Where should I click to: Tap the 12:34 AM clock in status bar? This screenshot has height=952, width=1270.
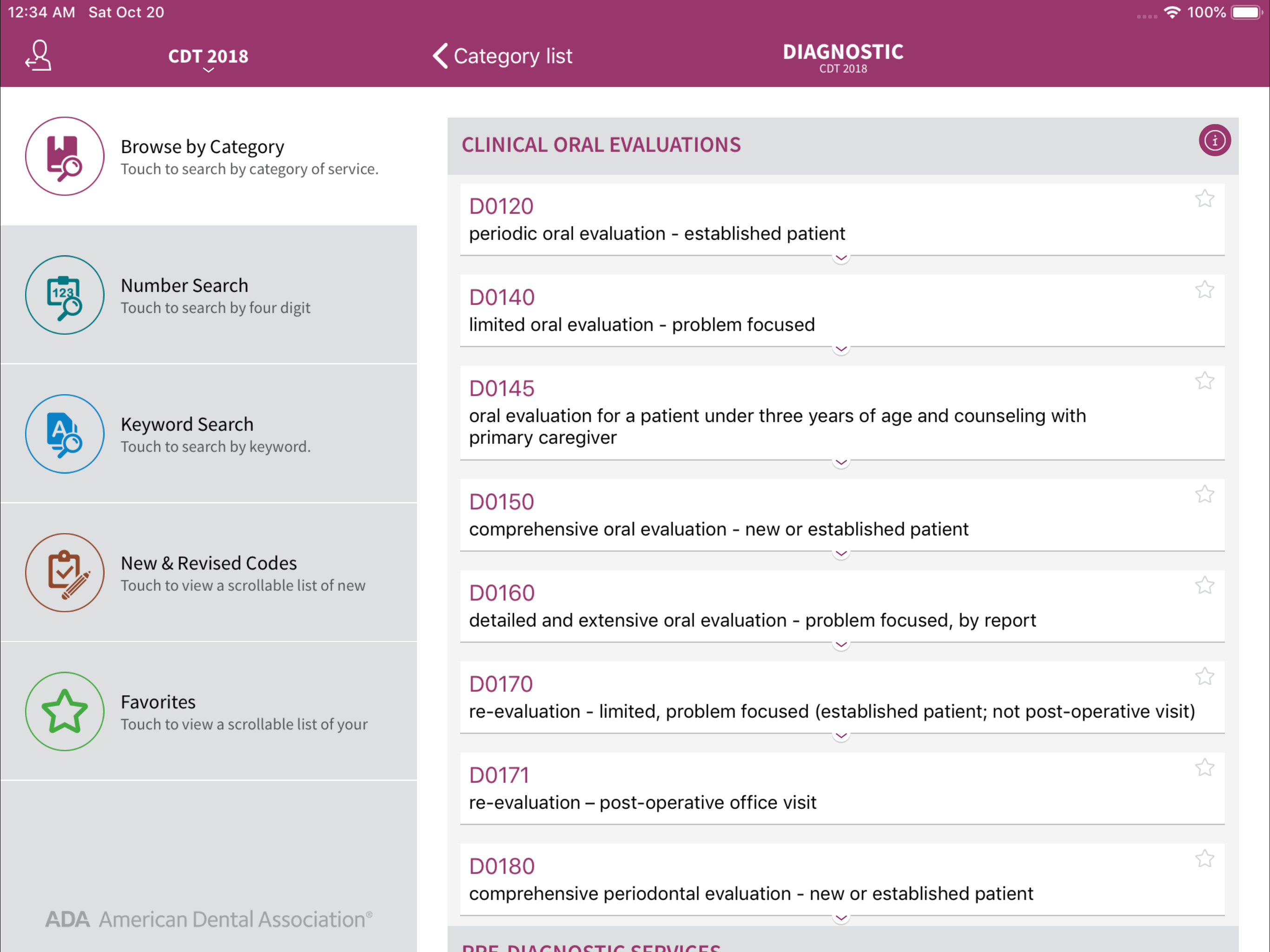point(41,12)
